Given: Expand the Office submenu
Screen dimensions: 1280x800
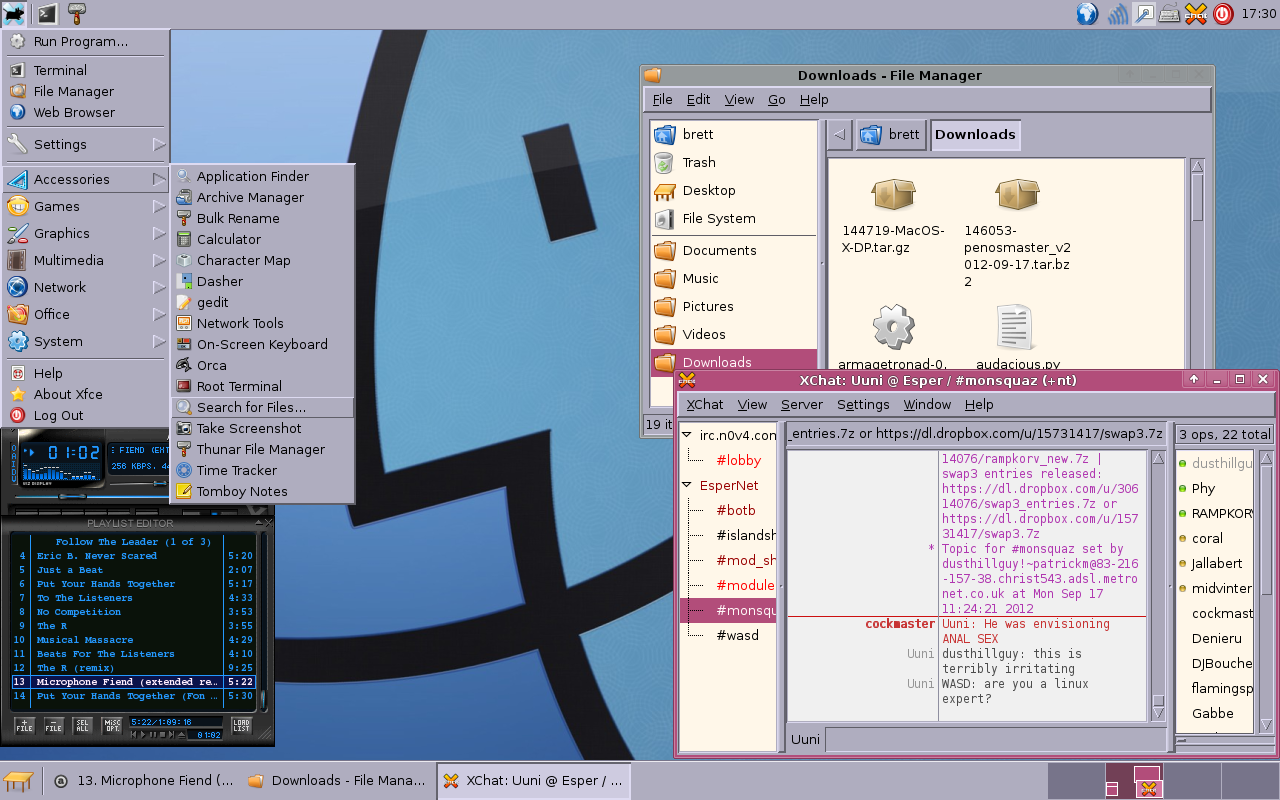Looking at the screenshot, I should pos(86,314).
